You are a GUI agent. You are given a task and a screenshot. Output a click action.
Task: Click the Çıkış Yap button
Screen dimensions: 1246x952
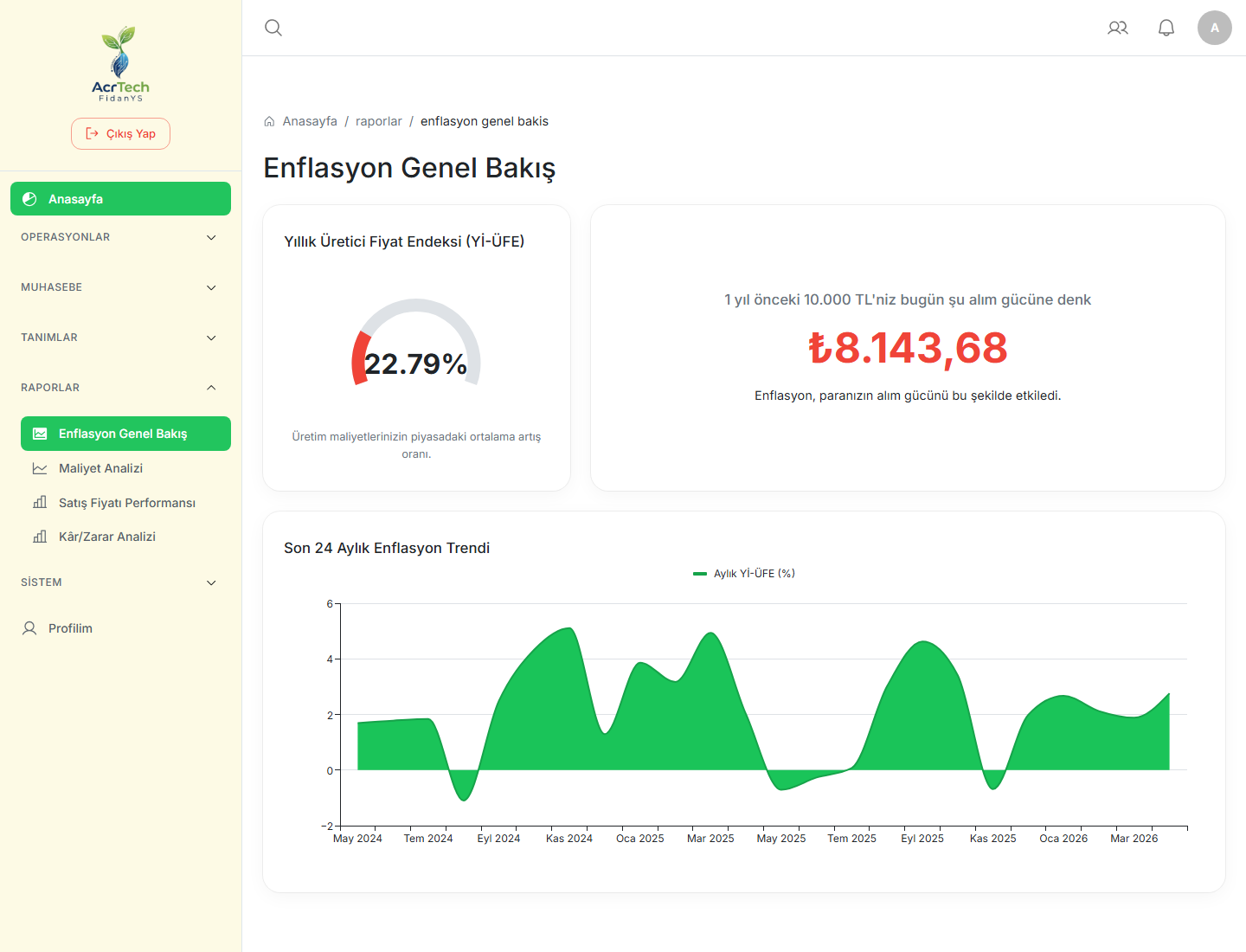coord(120,134)
